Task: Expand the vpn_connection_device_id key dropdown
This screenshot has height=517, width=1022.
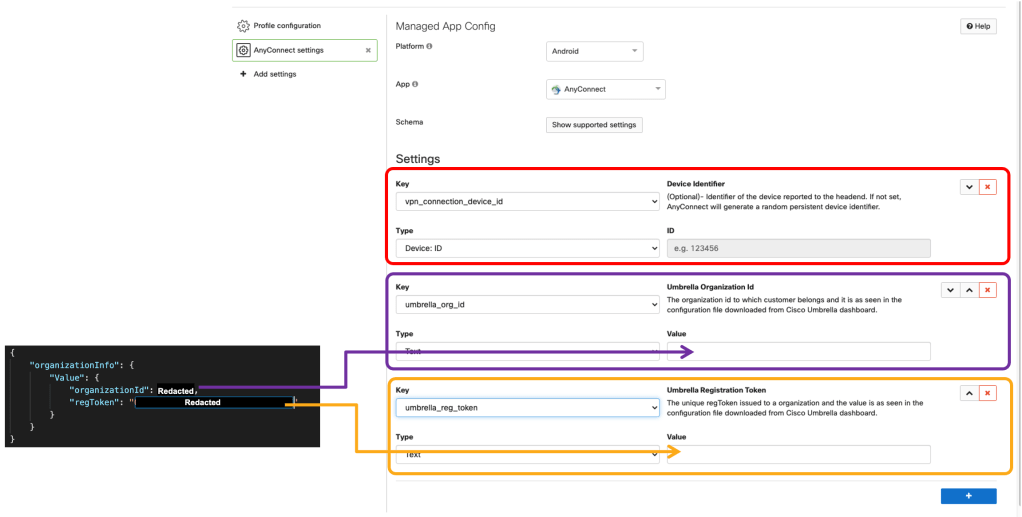Action: pyautogui.click(x=527, y=201)
